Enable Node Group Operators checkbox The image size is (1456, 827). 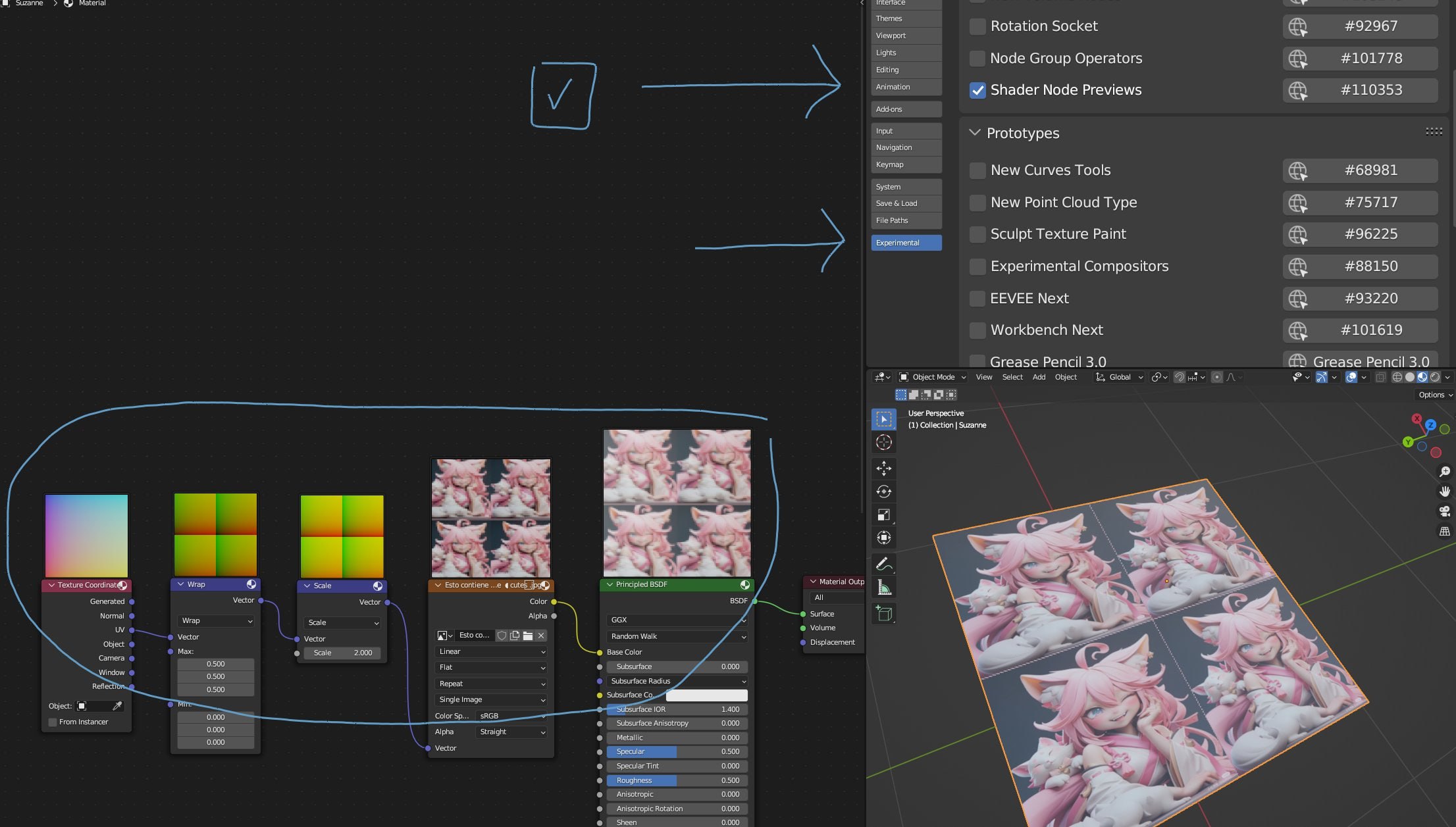click(978, 59)
